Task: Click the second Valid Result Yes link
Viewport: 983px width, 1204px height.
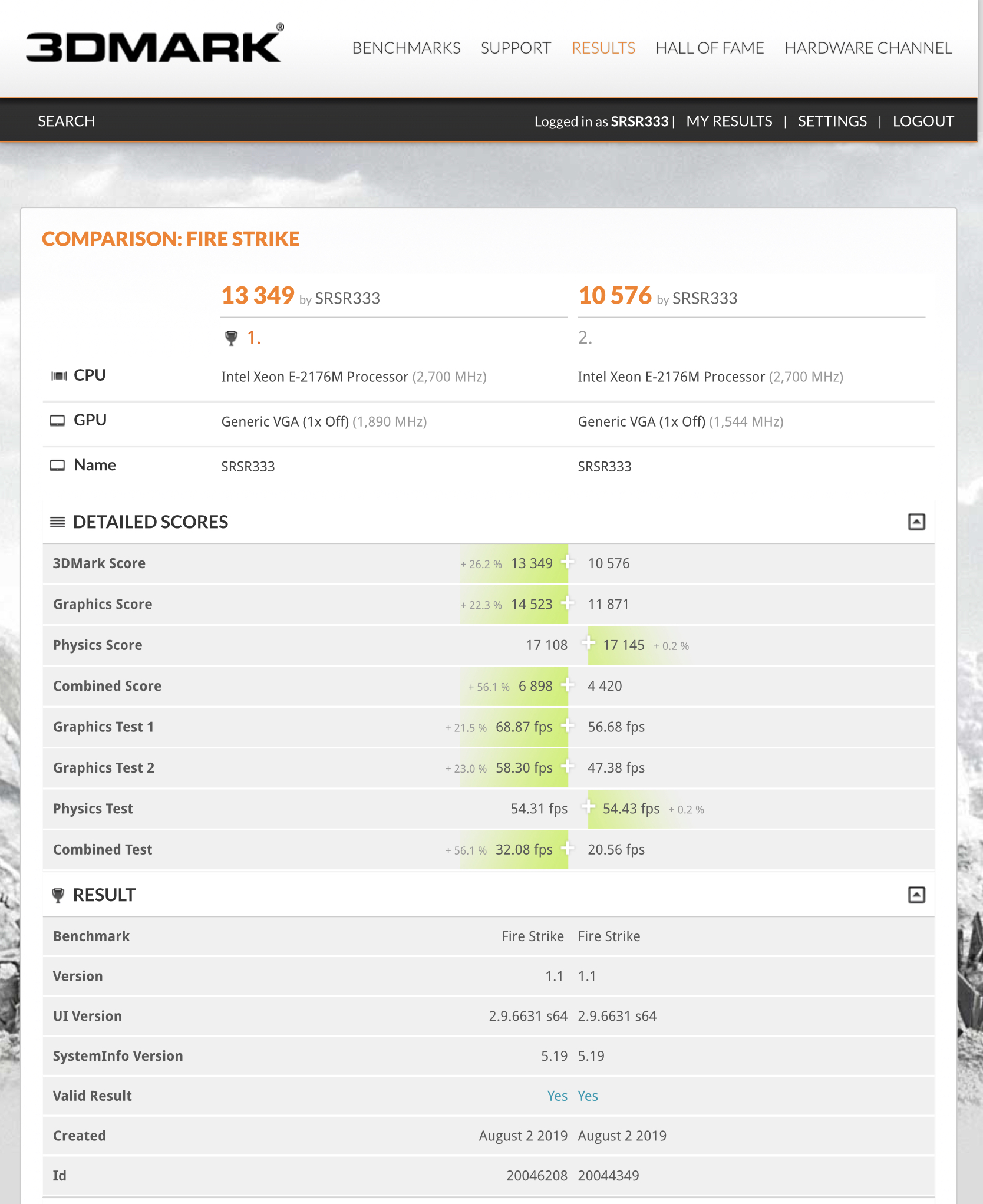Action: pos(588,1096)
